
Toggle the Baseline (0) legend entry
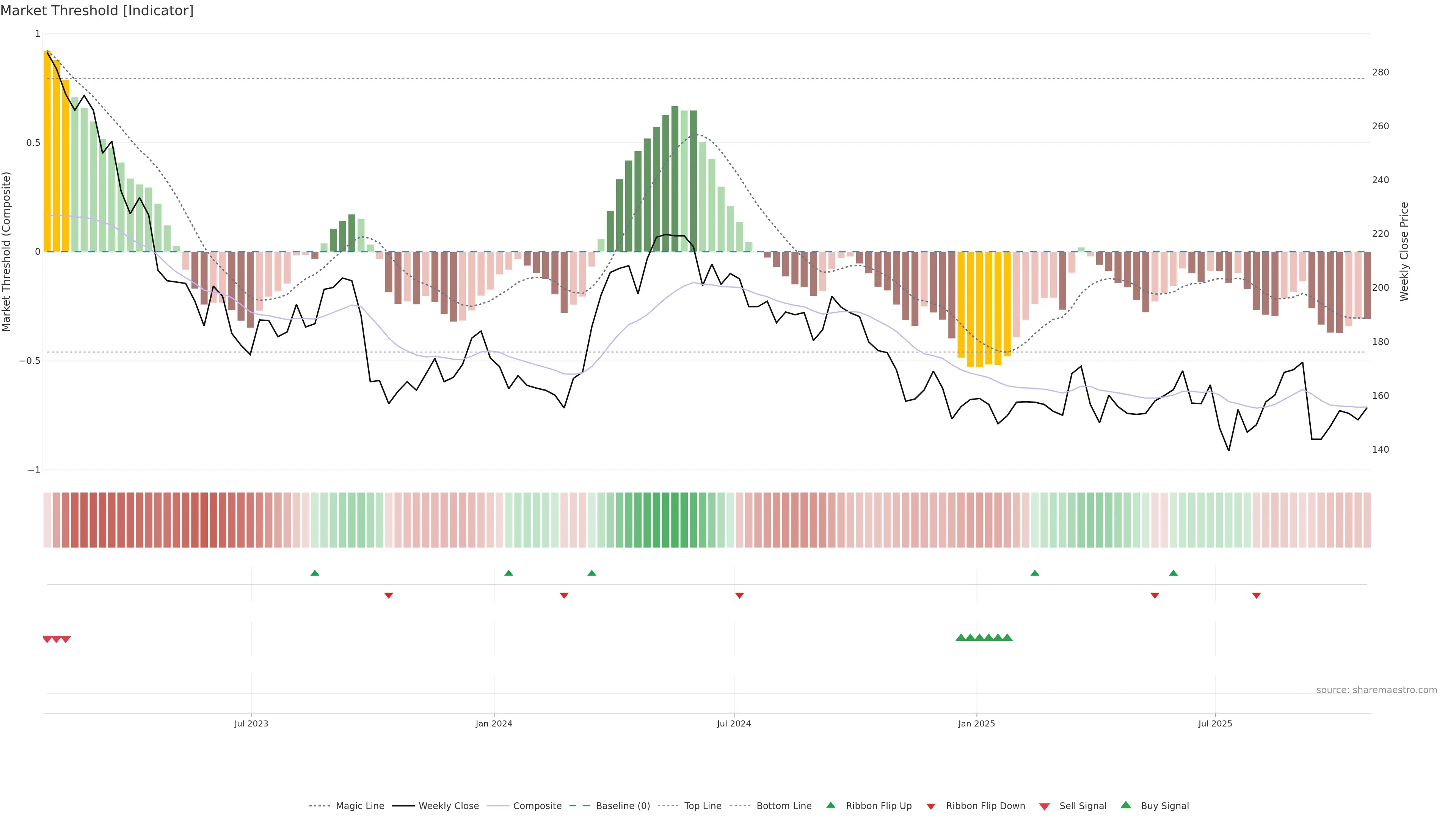pos(623,806)
